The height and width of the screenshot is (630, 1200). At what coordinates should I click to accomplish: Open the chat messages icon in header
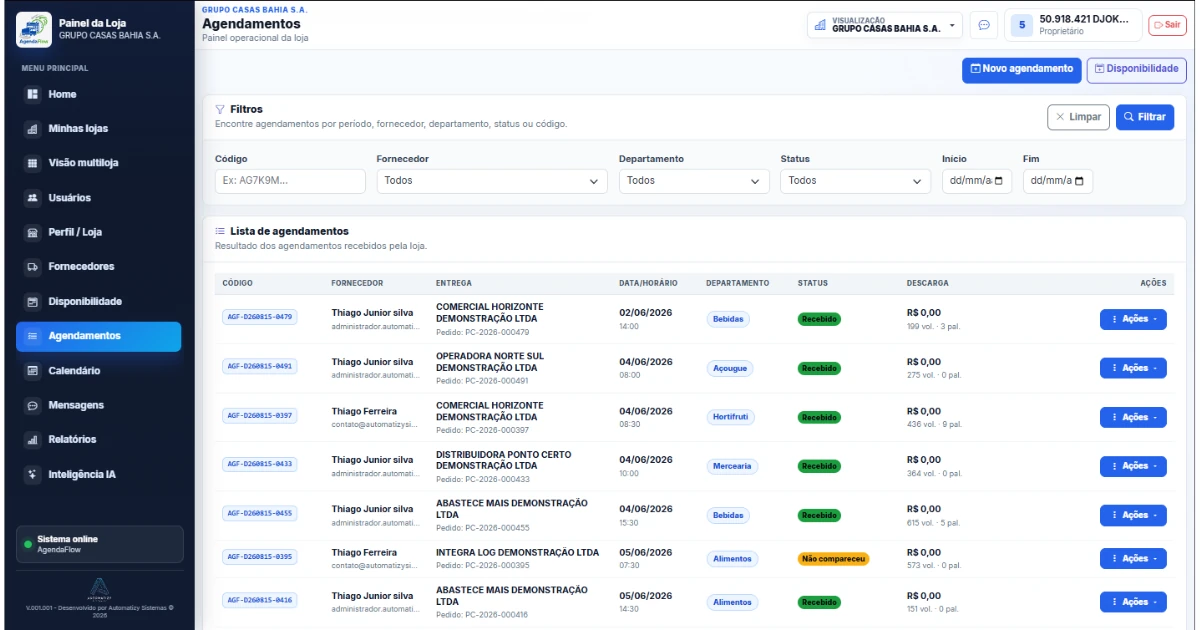pos(984,25)
